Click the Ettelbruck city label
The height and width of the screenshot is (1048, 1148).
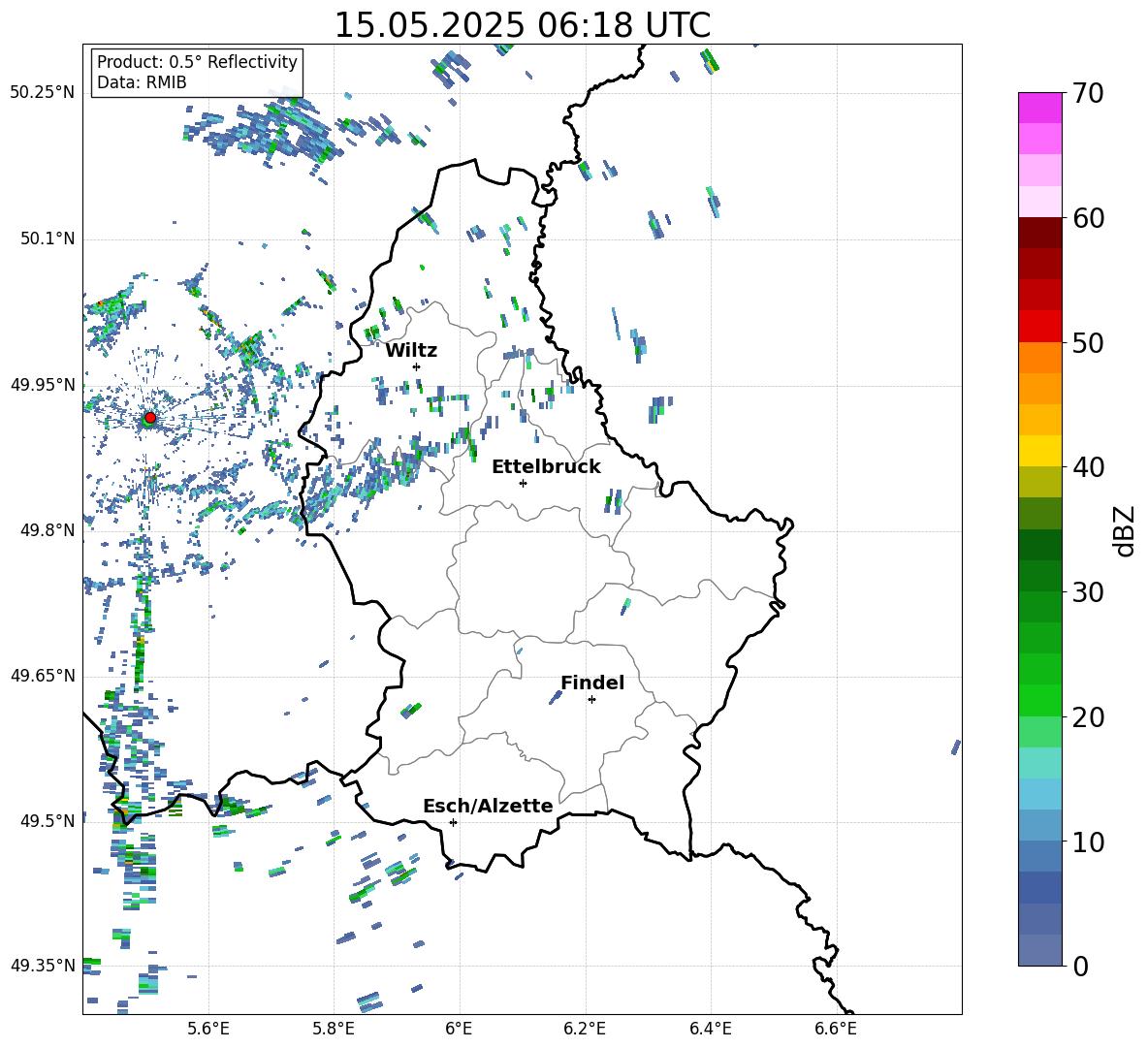[x=546, y=467]
